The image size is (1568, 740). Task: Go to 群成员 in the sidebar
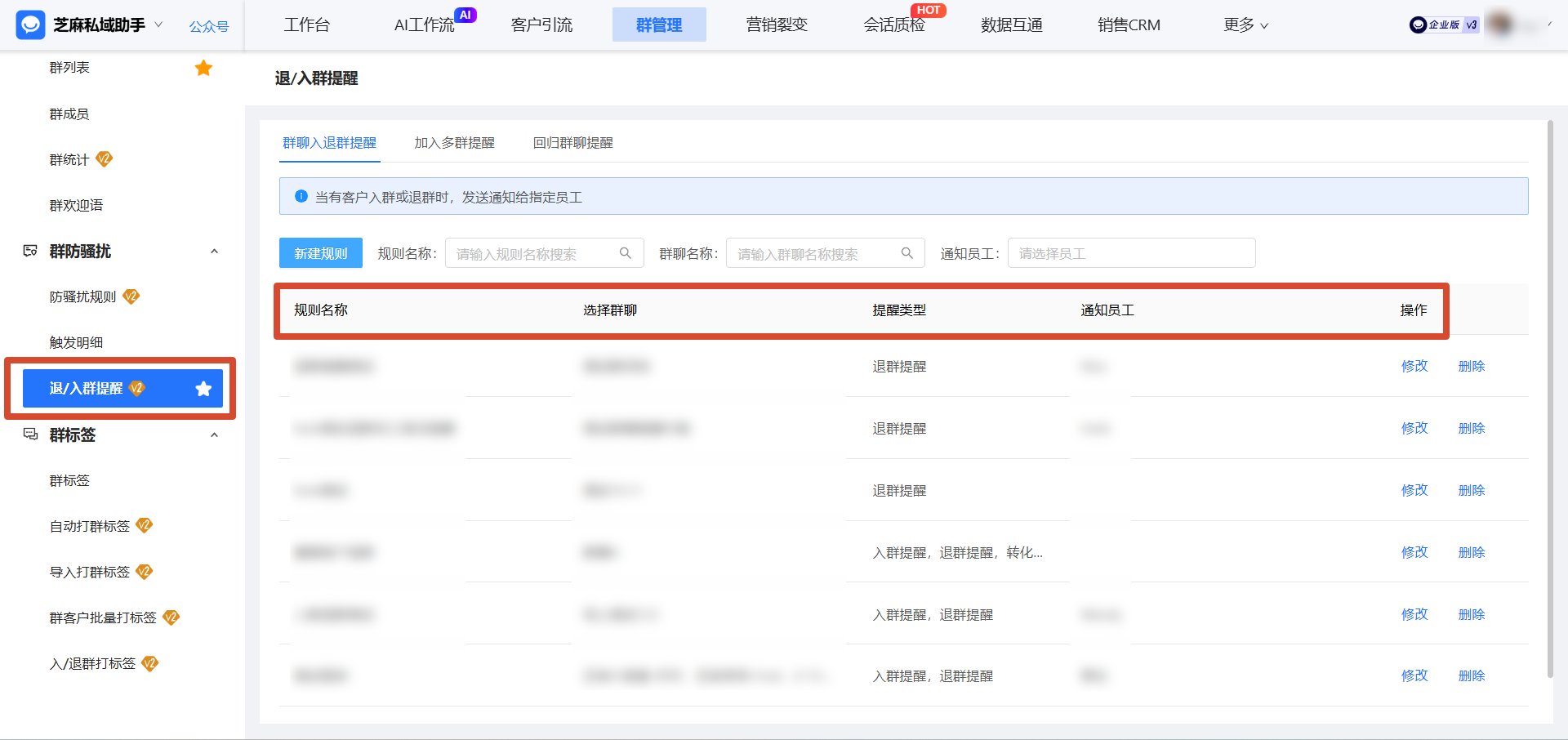point(69,114)
